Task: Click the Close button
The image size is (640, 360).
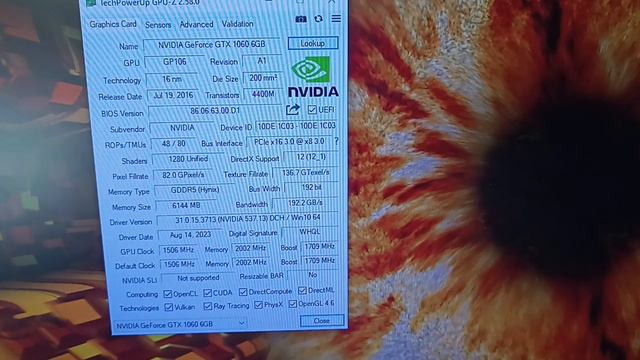Action: coord(322,321)
